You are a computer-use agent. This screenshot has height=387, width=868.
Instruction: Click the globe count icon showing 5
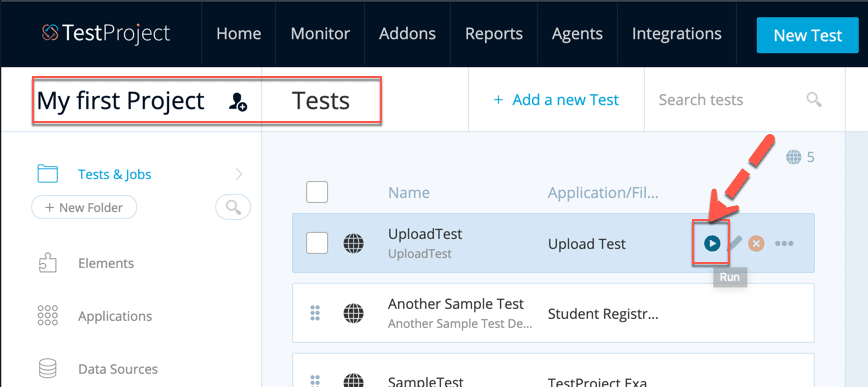point(793,158)
